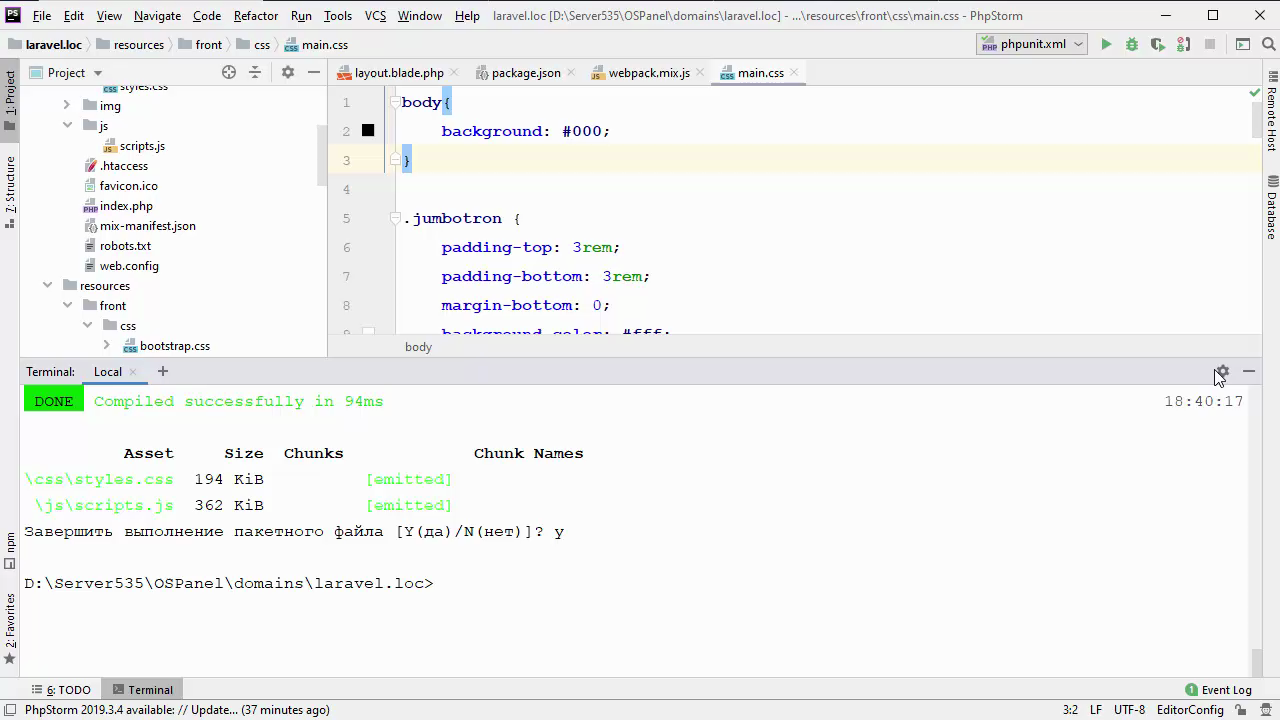The width and height of the screenshot is (1280, 720).
Task: Click the lock read-only icon in status bar
Action: 1243,710
